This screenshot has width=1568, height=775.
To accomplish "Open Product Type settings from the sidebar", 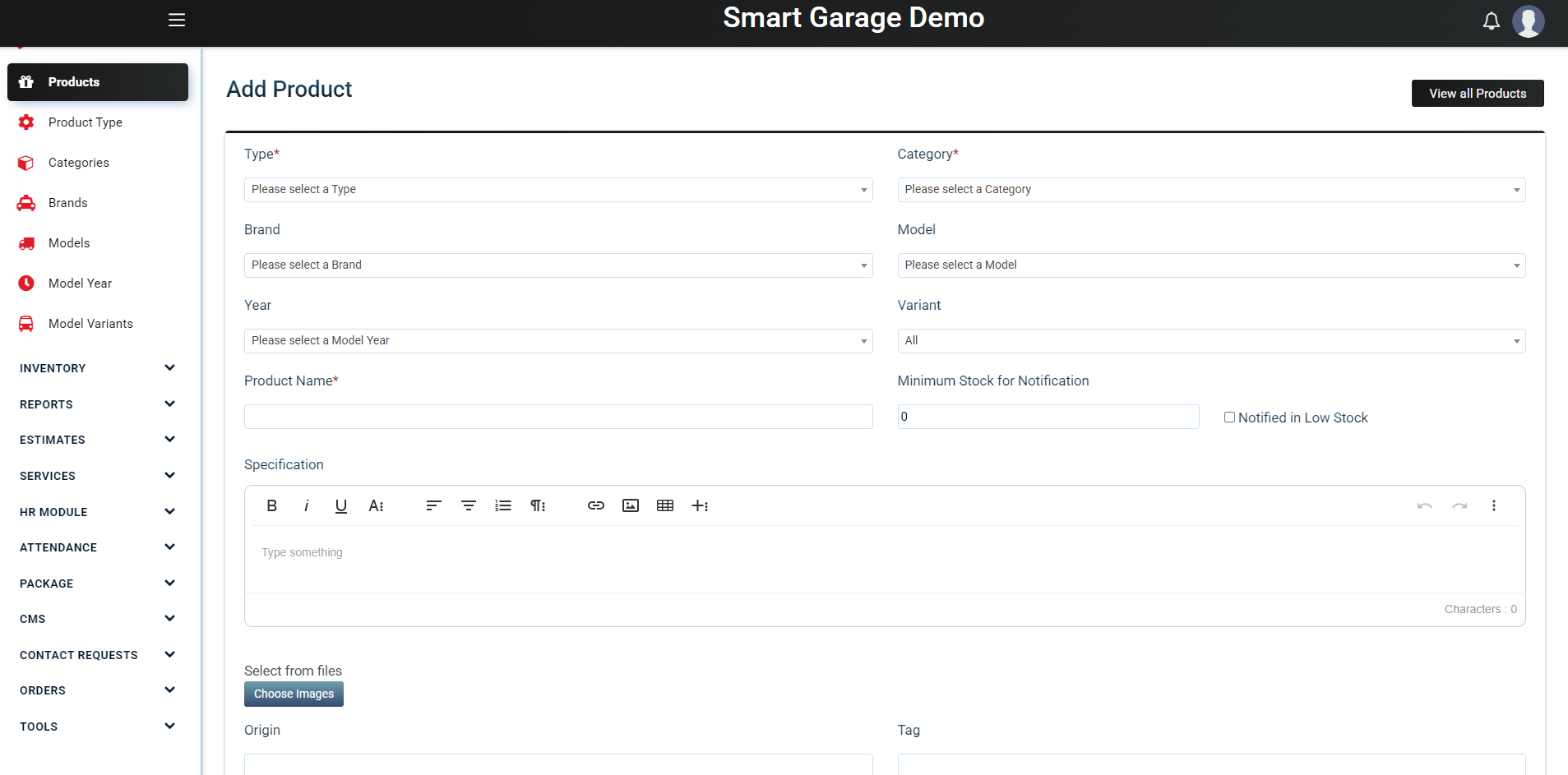I will [25, 122].
